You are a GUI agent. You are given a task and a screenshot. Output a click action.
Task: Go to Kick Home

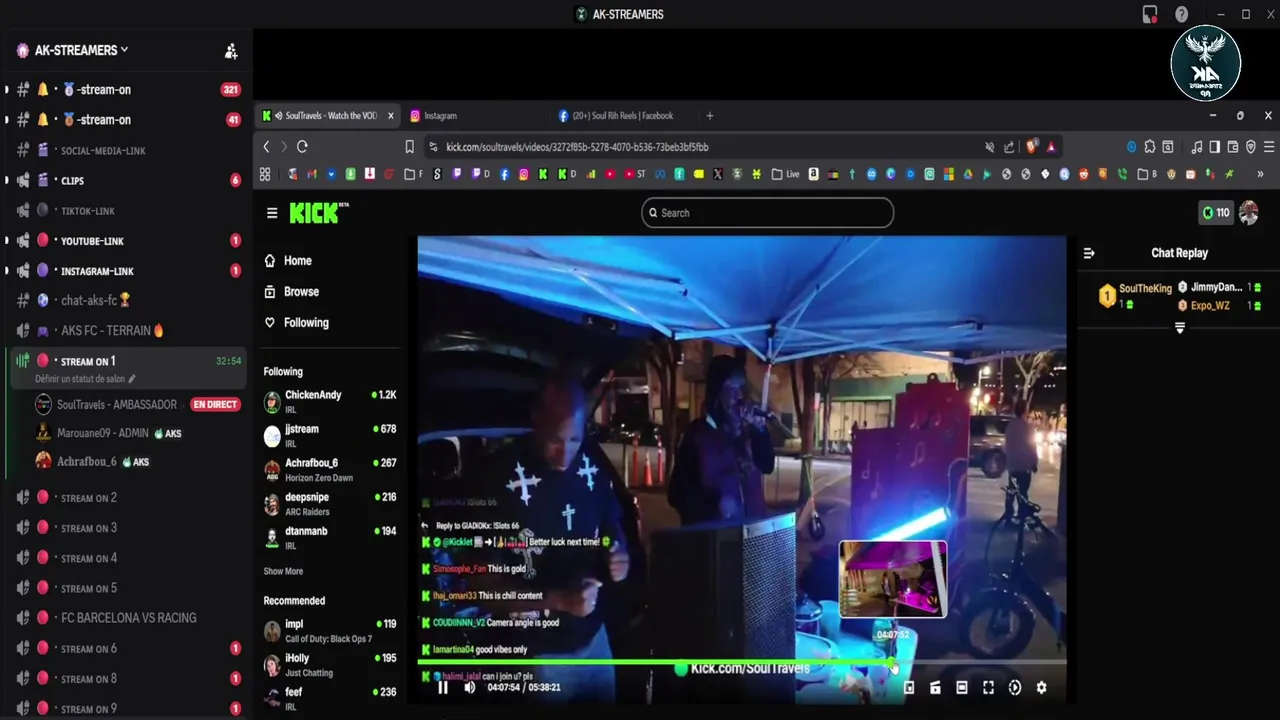coord(288,261)
